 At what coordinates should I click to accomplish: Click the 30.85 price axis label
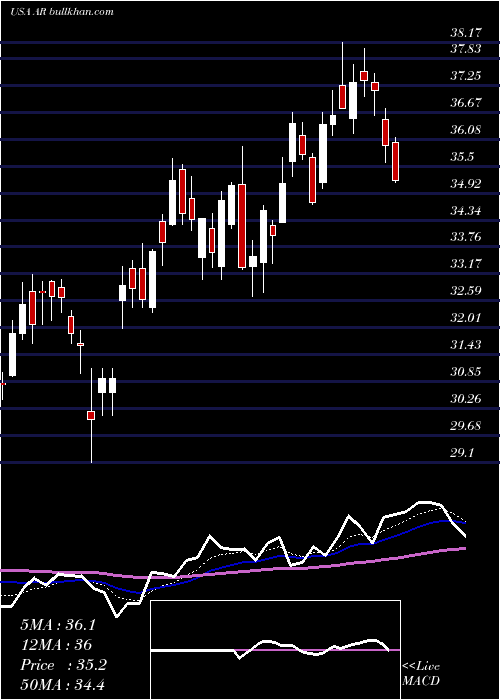pos(466,371)
